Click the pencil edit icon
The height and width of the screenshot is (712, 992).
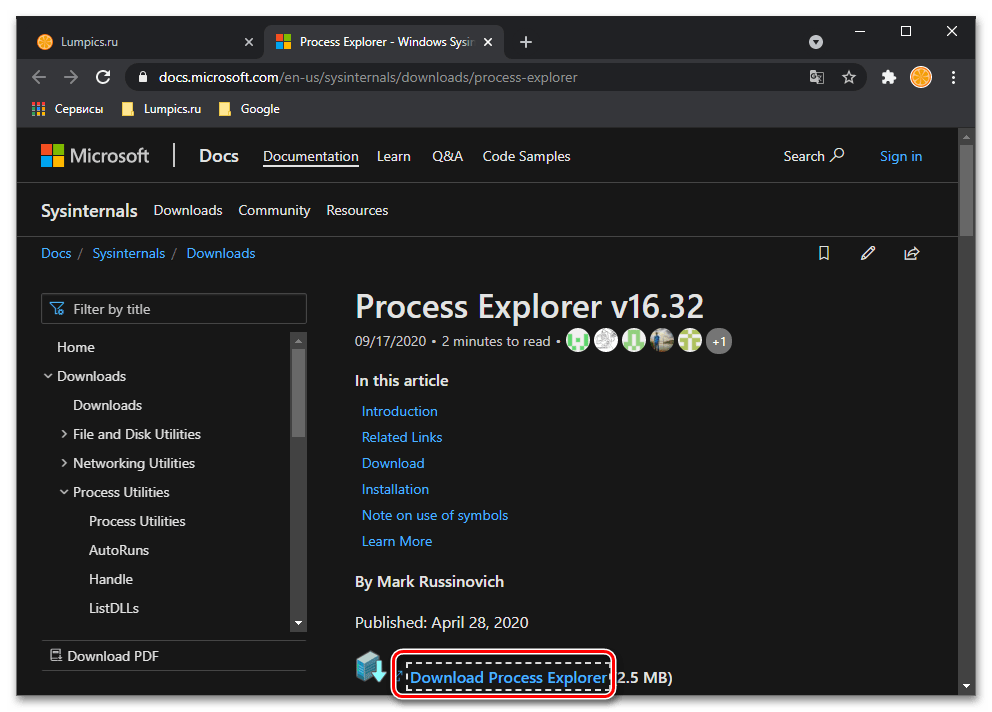coord(868,254)
